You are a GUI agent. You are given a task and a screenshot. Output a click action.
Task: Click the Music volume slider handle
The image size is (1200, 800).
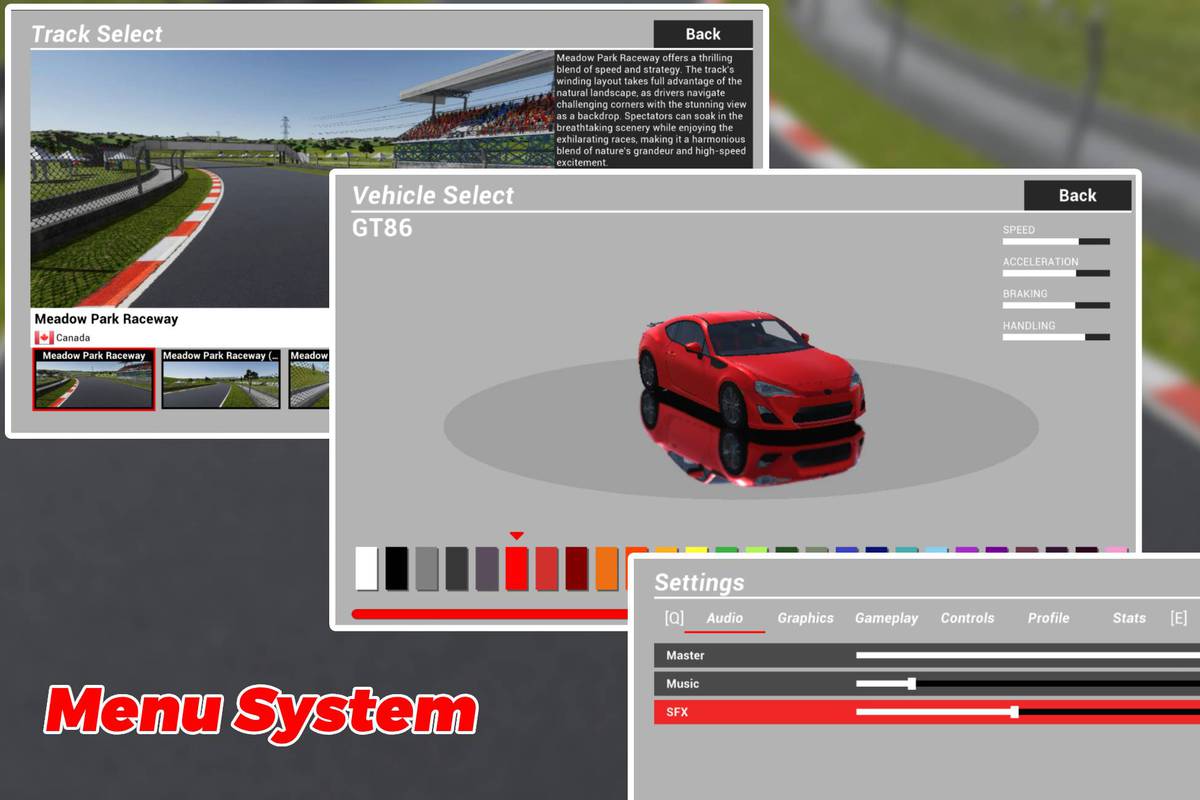click(910, 684)
